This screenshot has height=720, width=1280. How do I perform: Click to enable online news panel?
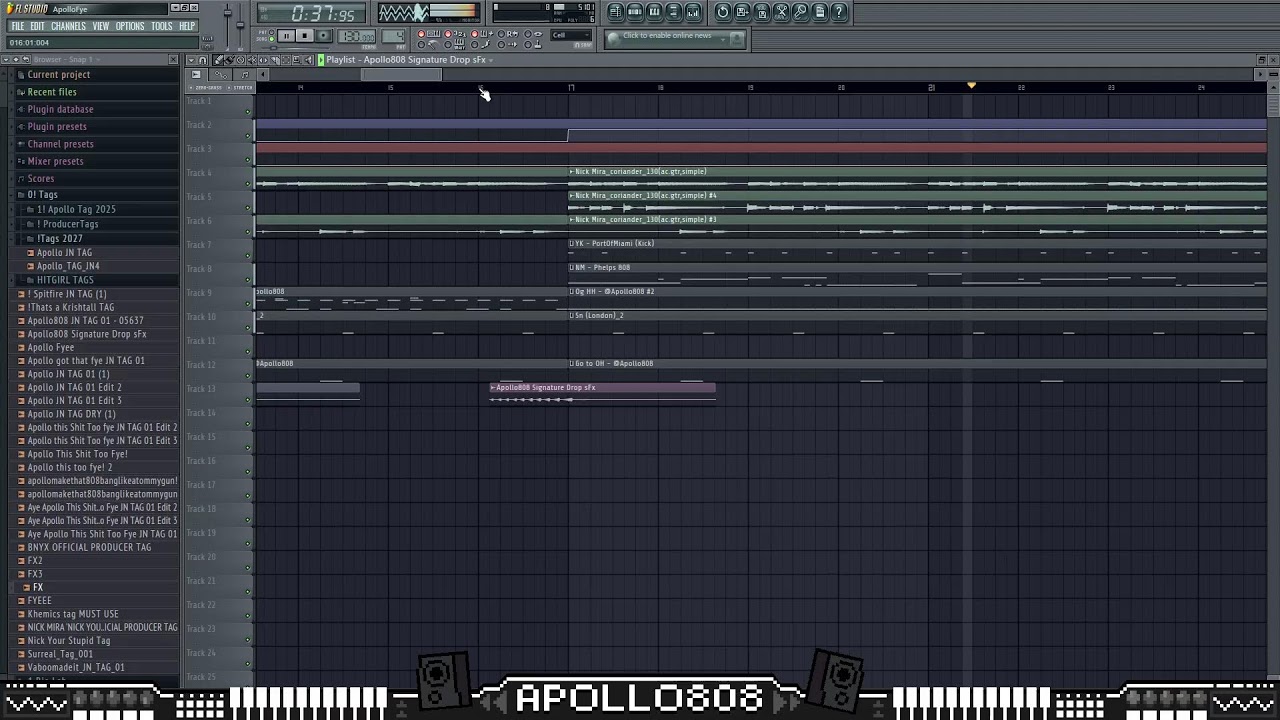(x=676, y=38)
